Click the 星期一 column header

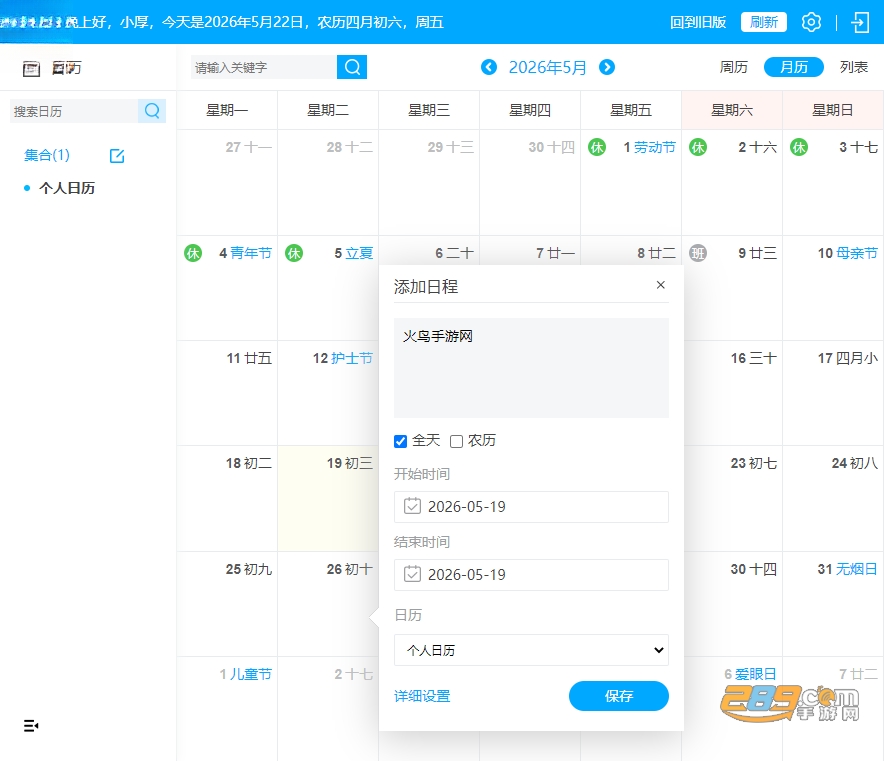point(227,110)
